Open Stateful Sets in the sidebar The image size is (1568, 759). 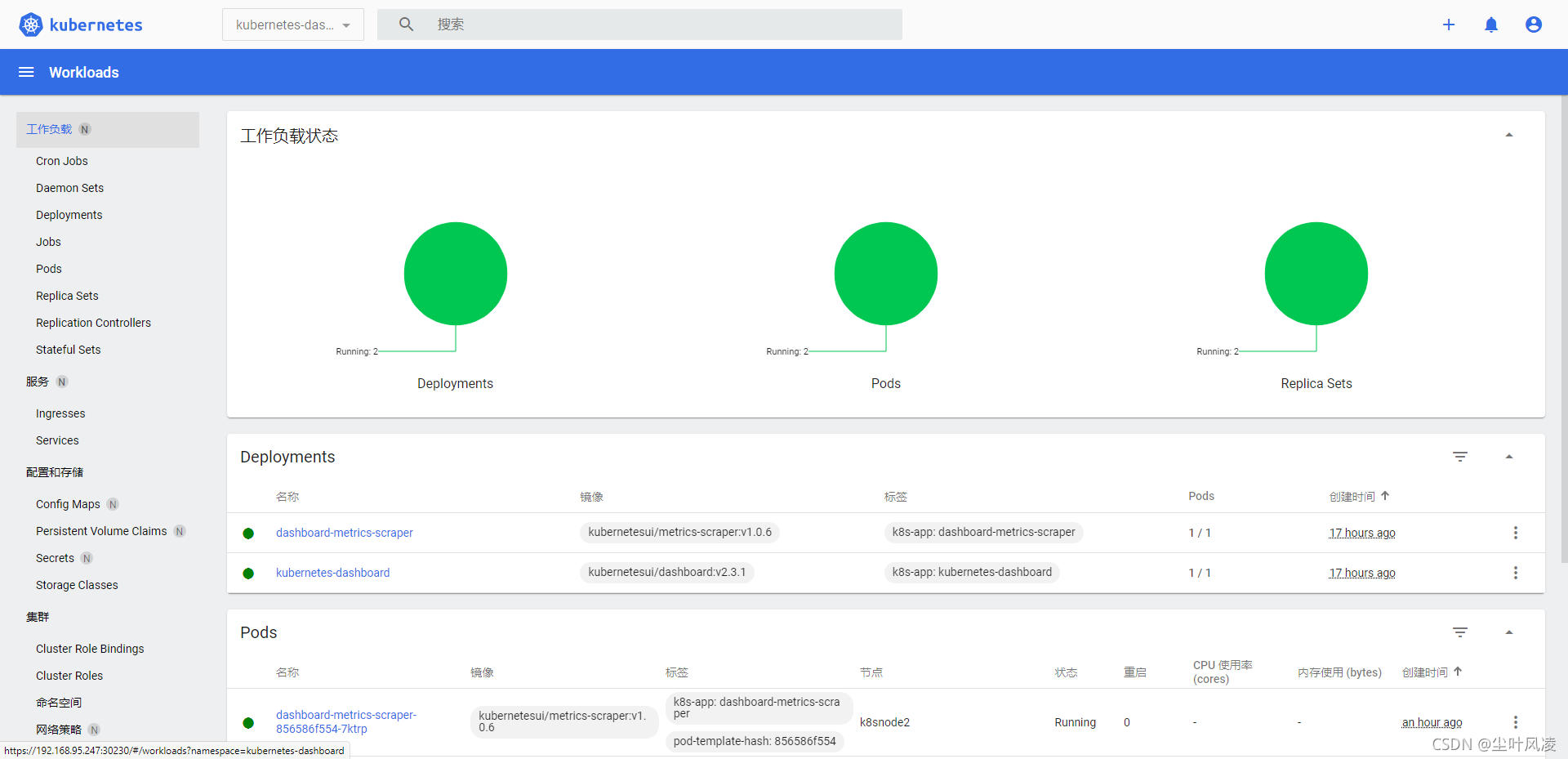69,350
